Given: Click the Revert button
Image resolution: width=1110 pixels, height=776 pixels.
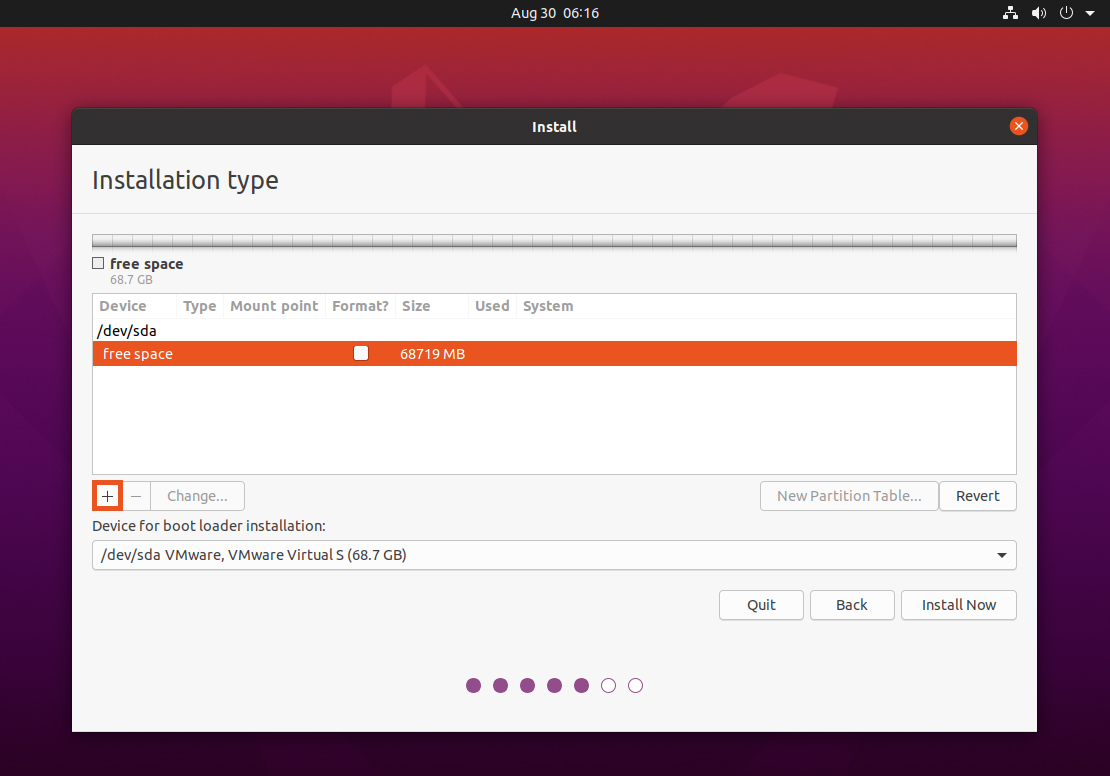Looking at the screenshot, I should tap(978, 496).
